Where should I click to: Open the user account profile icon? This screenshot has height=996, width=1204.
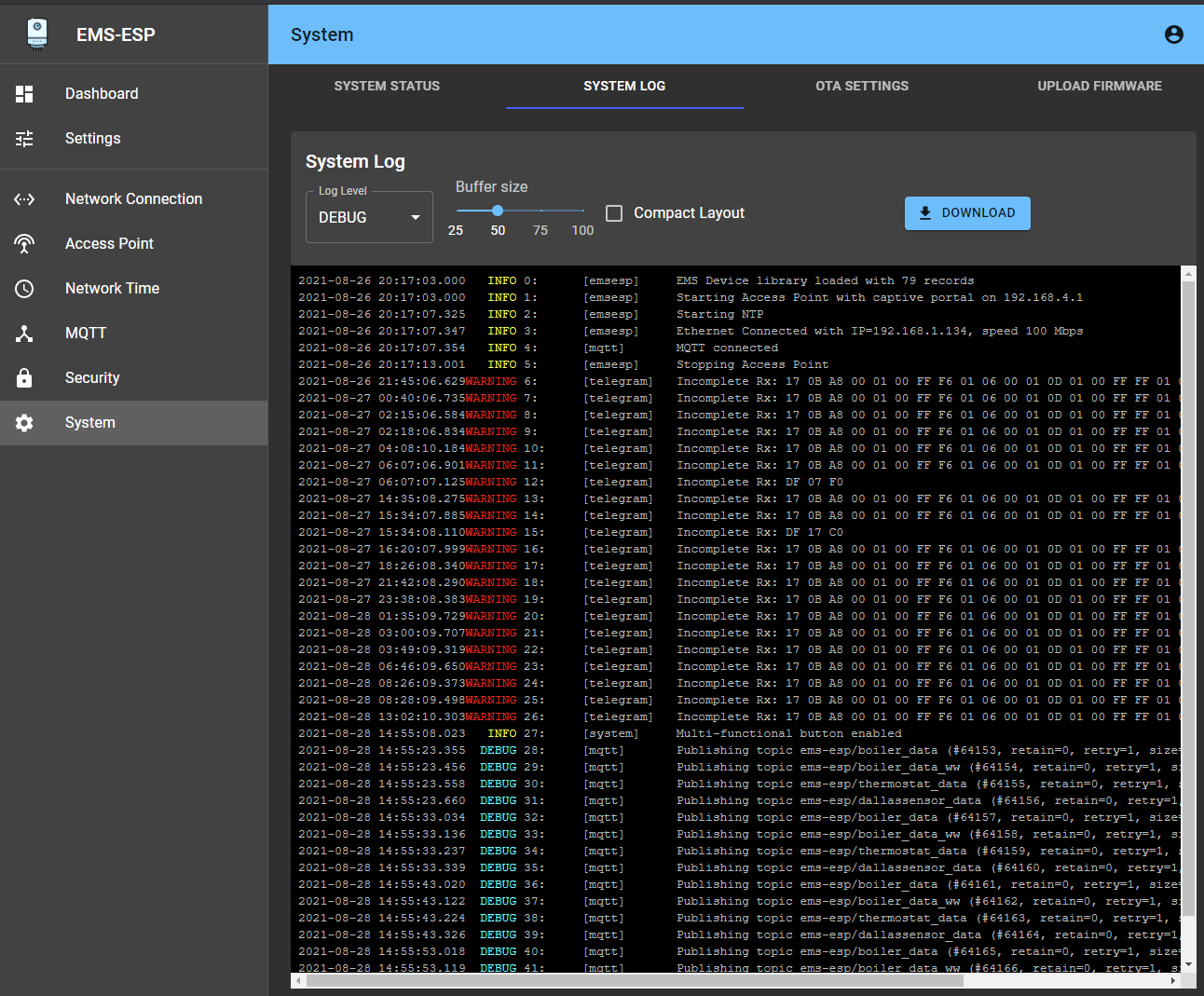click(1173, 34)
